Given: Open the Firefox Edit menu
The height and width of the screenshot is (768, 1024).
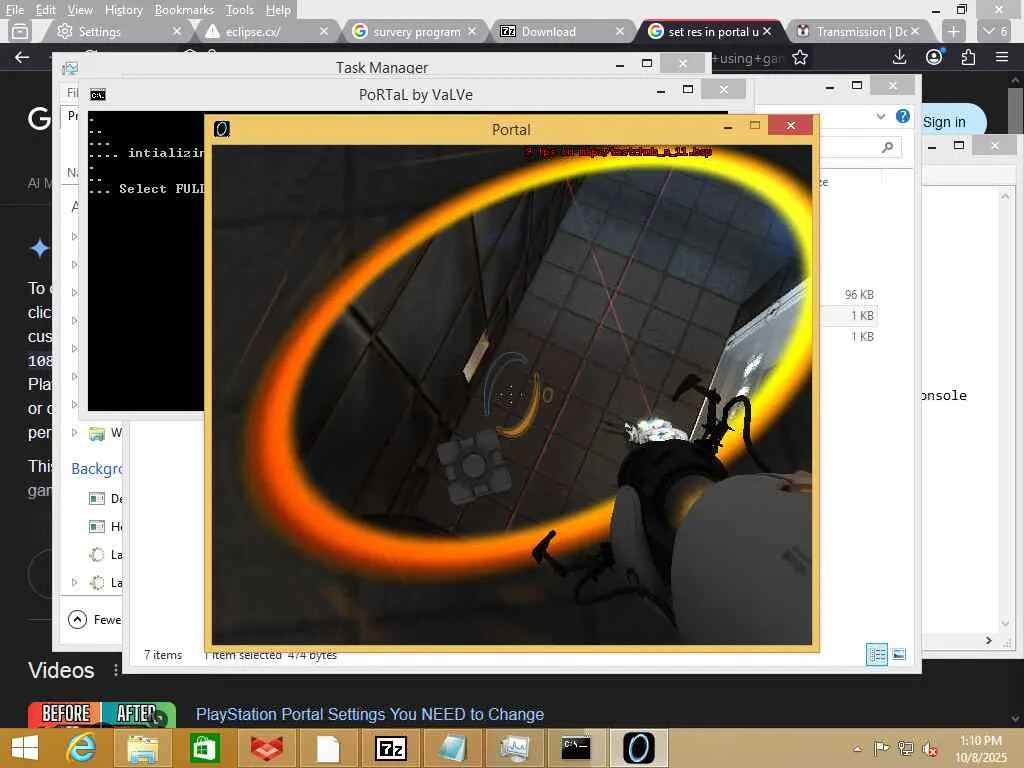Looking at the screenshot, I should (x=45, y=10).
